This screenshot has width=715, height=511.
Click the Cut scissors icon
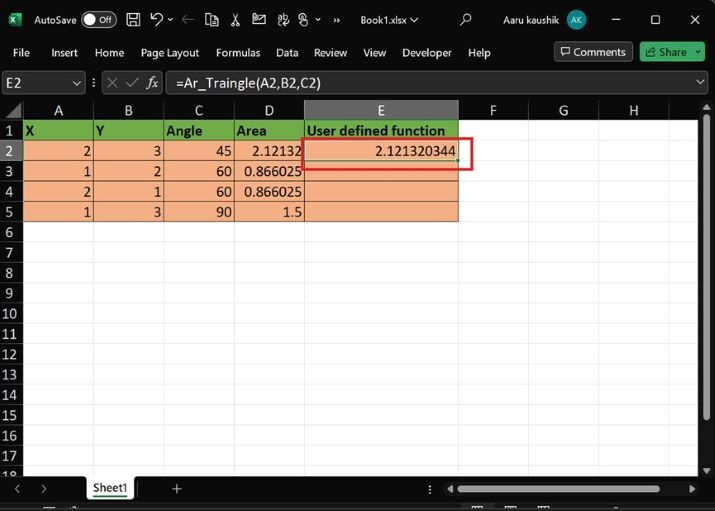point(235,20)
